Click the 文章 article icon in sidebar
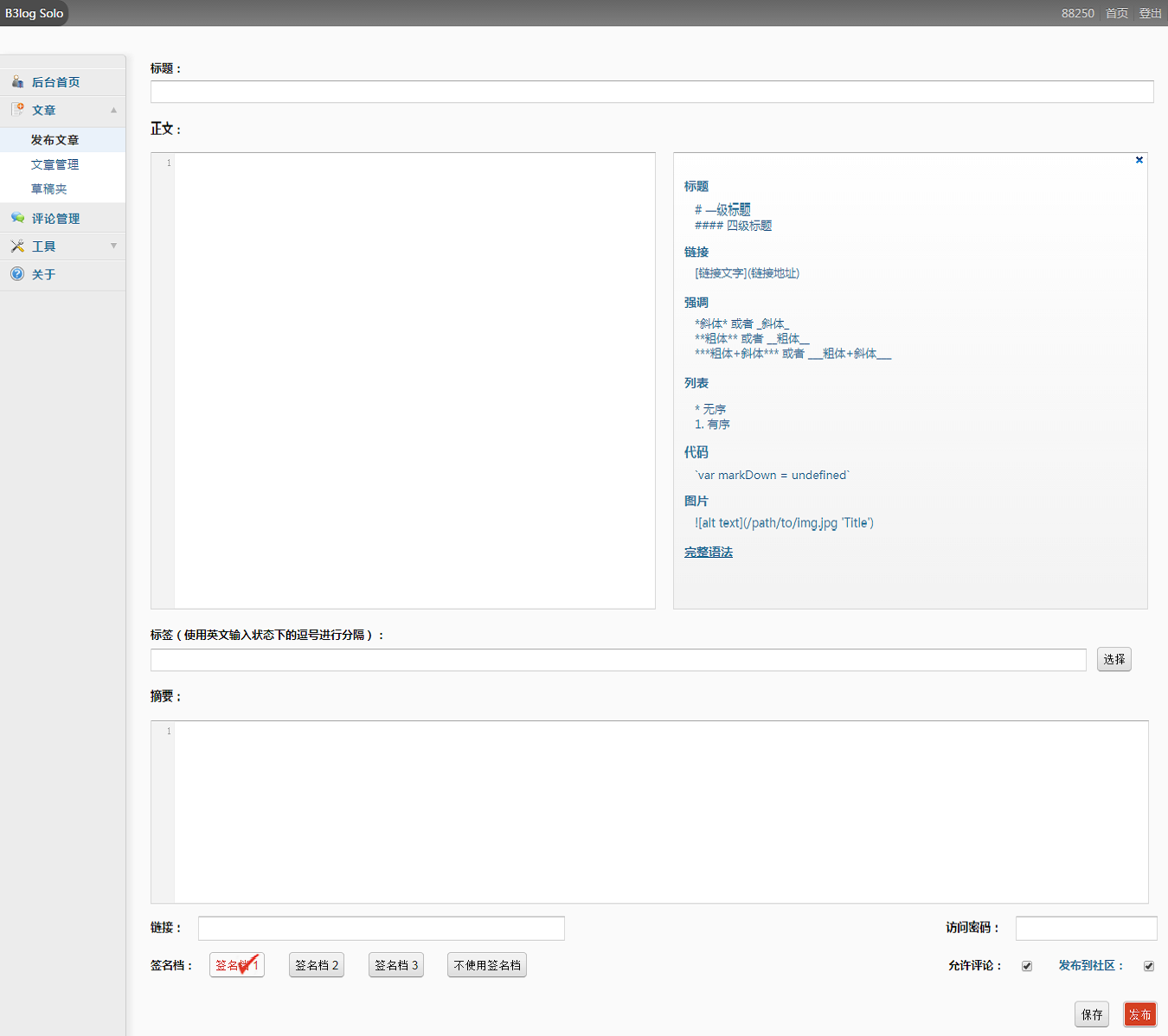This screenshot has width=1168, height=1036. (x=17, y=110)
